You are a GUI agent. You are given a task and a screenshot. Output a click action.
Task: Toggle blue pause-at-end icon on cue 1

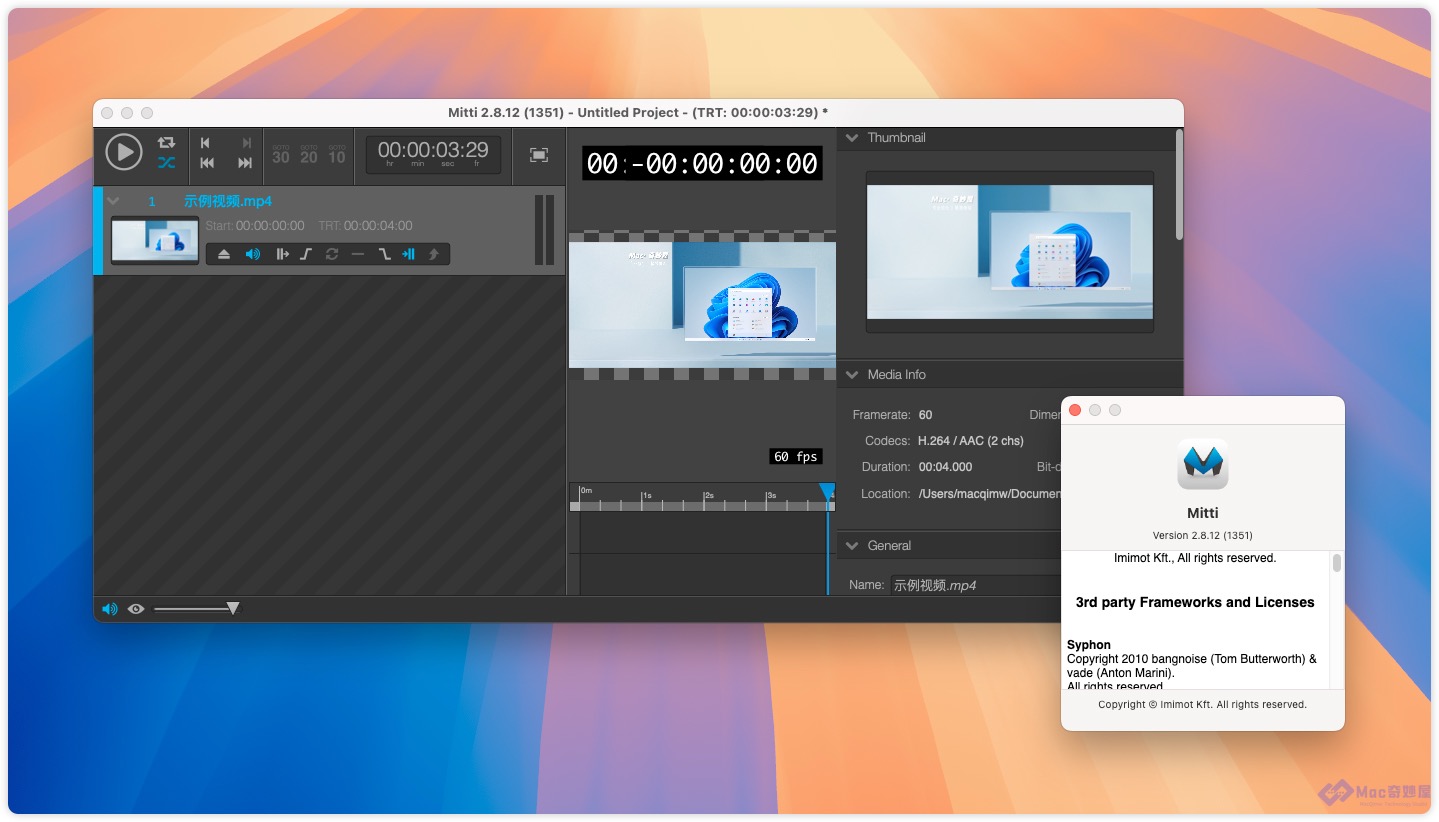coord(408,255)
